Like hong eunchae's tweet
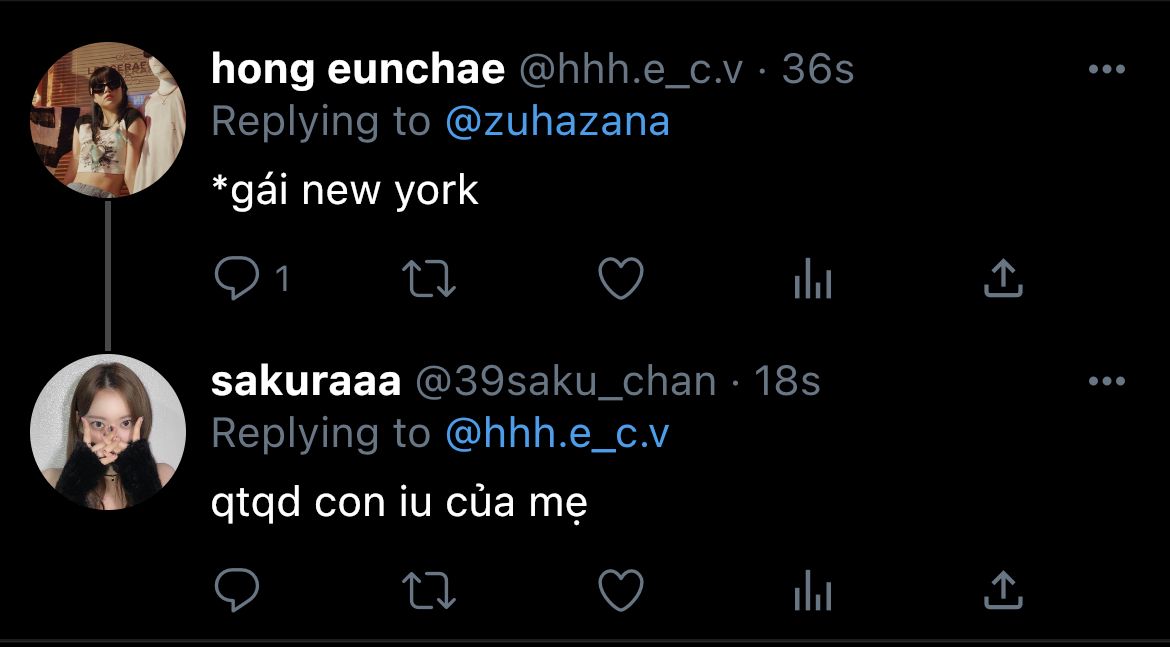 point(621,278)
